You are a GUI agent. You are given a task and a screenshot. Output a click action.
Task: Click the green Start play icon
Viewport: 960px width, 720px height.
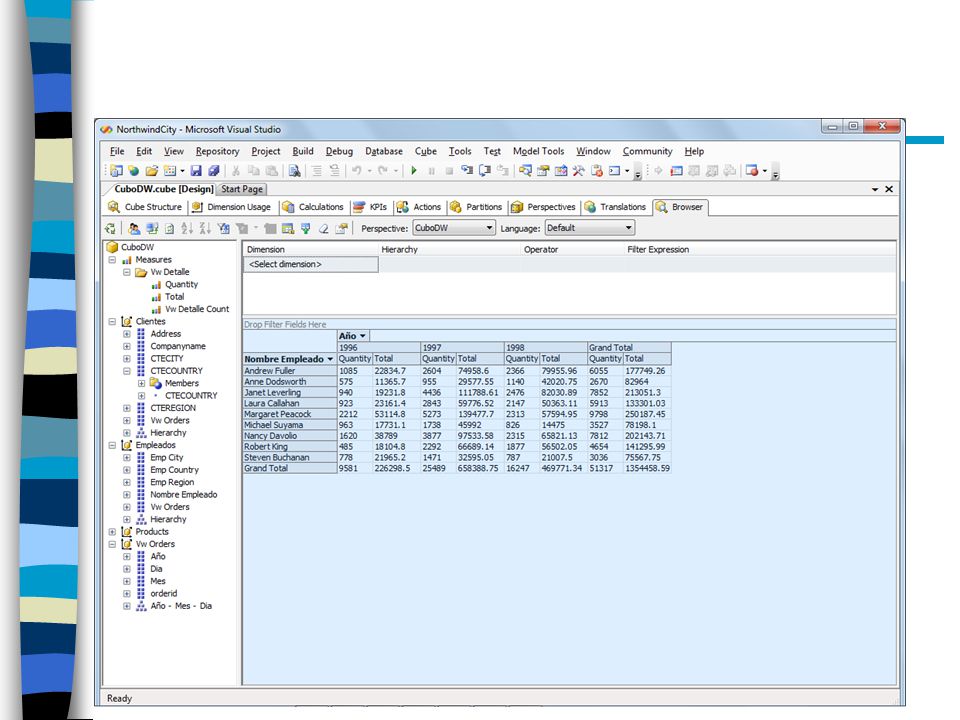[x=414, y=171]
